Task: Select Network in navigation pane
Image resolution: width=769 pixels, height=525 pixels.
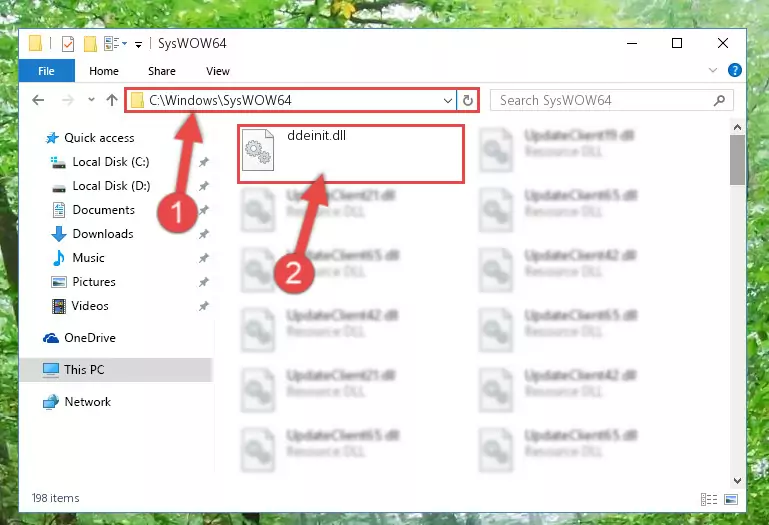Action: pyautogui.click(x=87, y=402)
